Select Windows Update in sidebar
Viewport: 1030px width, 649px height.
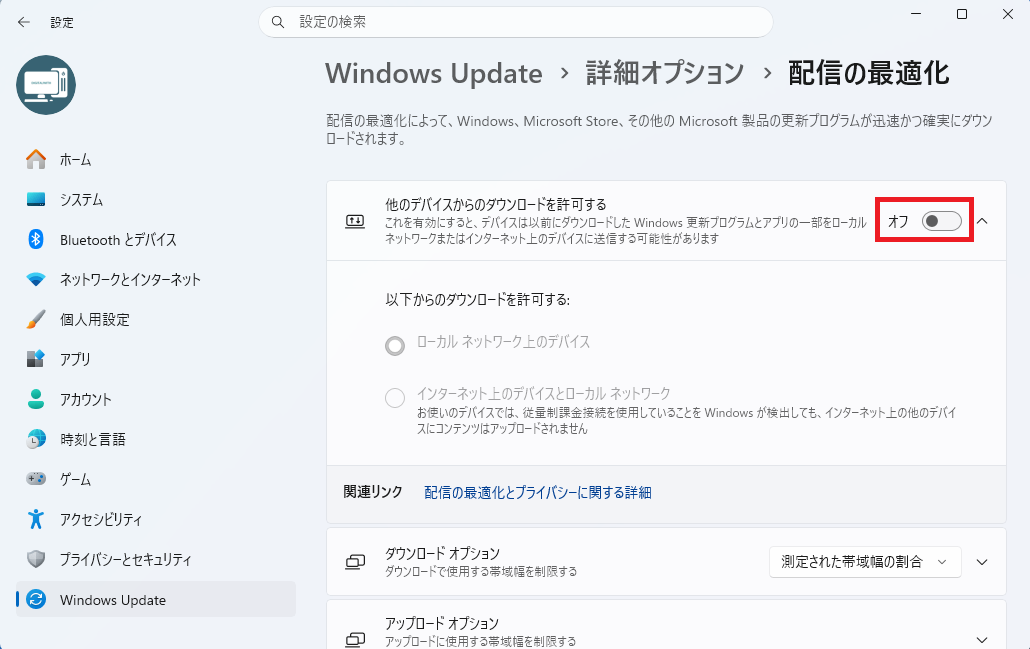pyautogui.click(x=156, y=599)
